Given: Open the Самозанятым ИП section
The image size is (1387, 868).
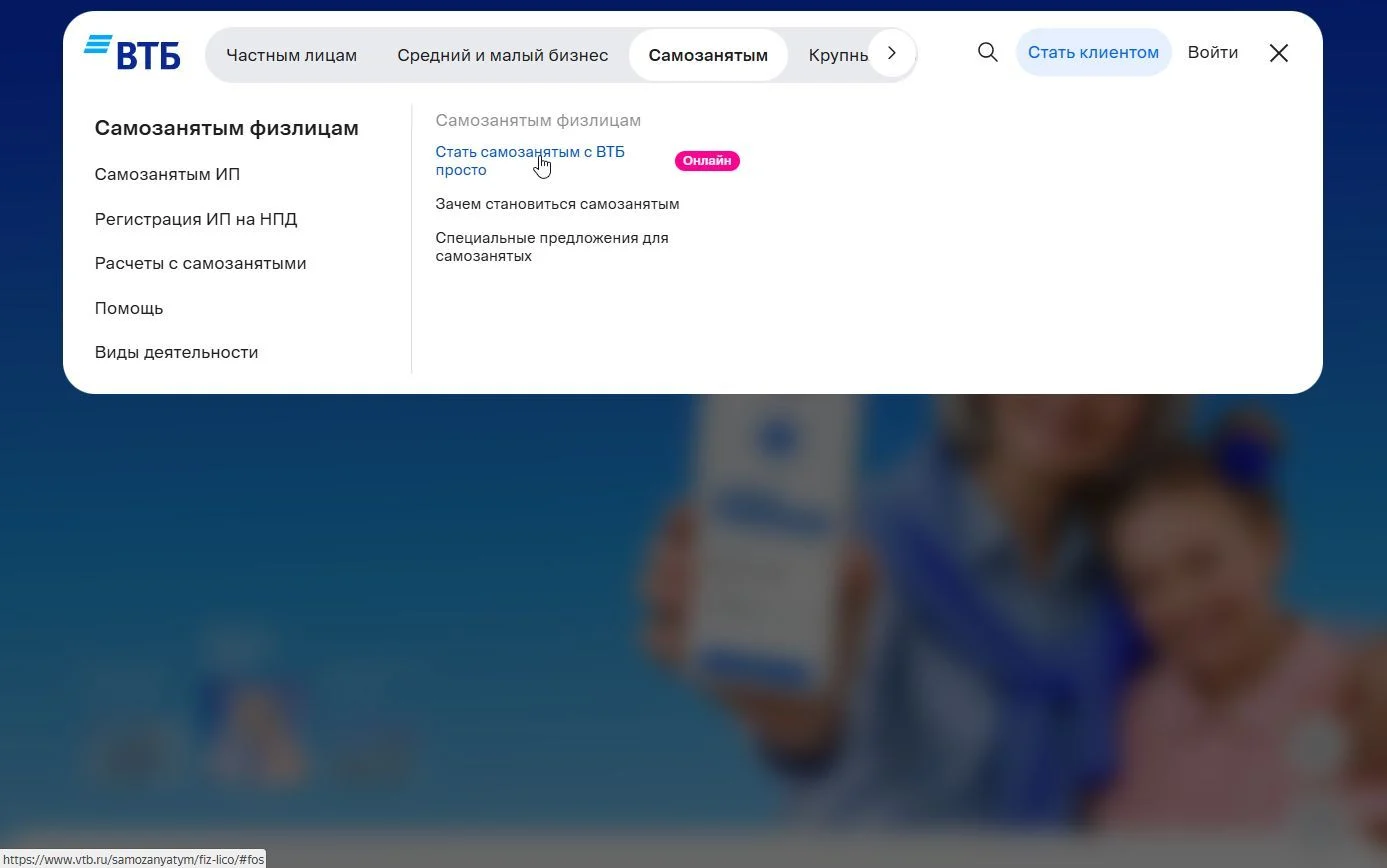Looking at the screenshot, I should point(167,174).
